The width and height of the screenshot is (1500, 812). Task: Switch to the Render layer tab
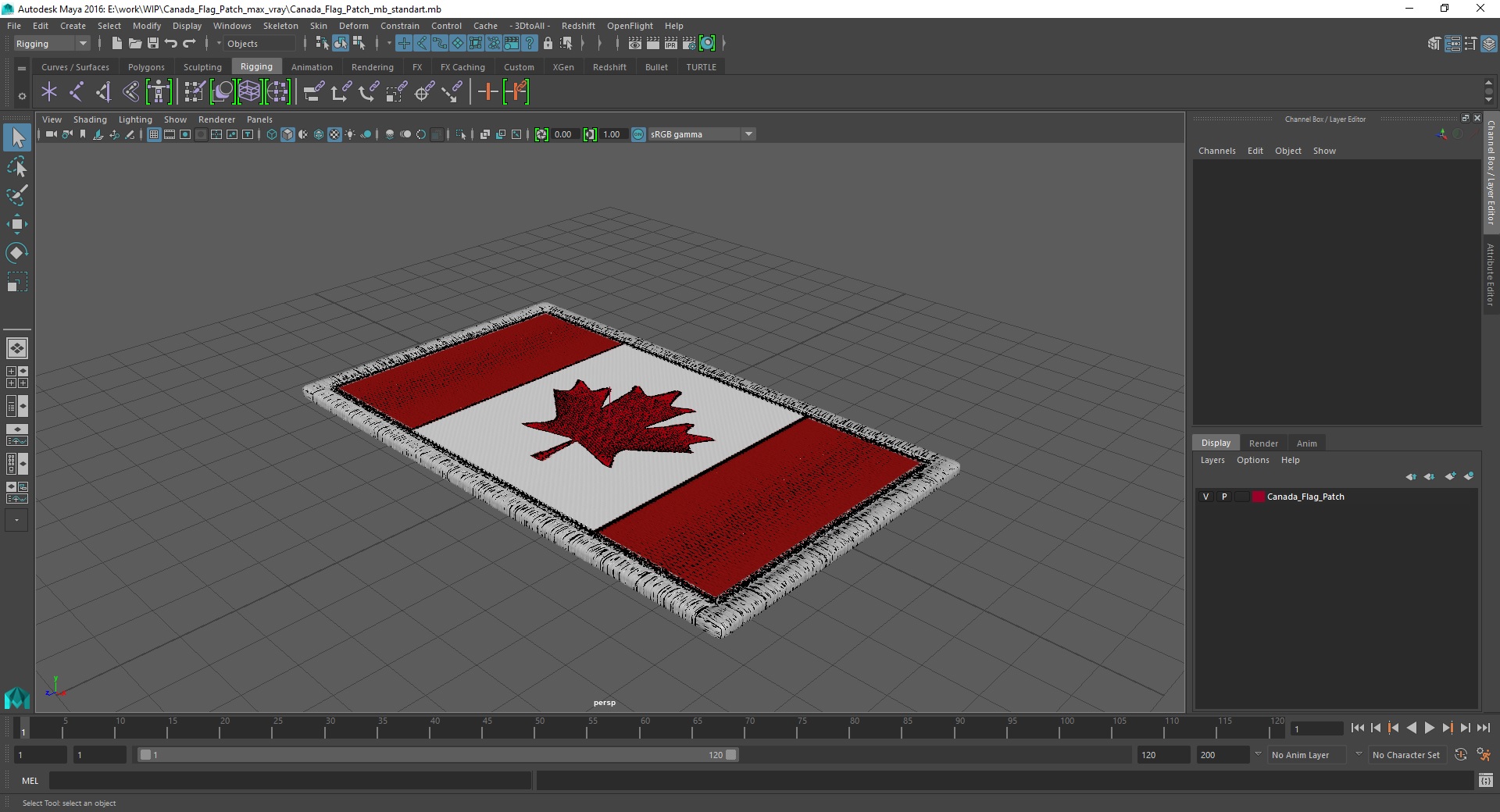[x=1263, y=443]
